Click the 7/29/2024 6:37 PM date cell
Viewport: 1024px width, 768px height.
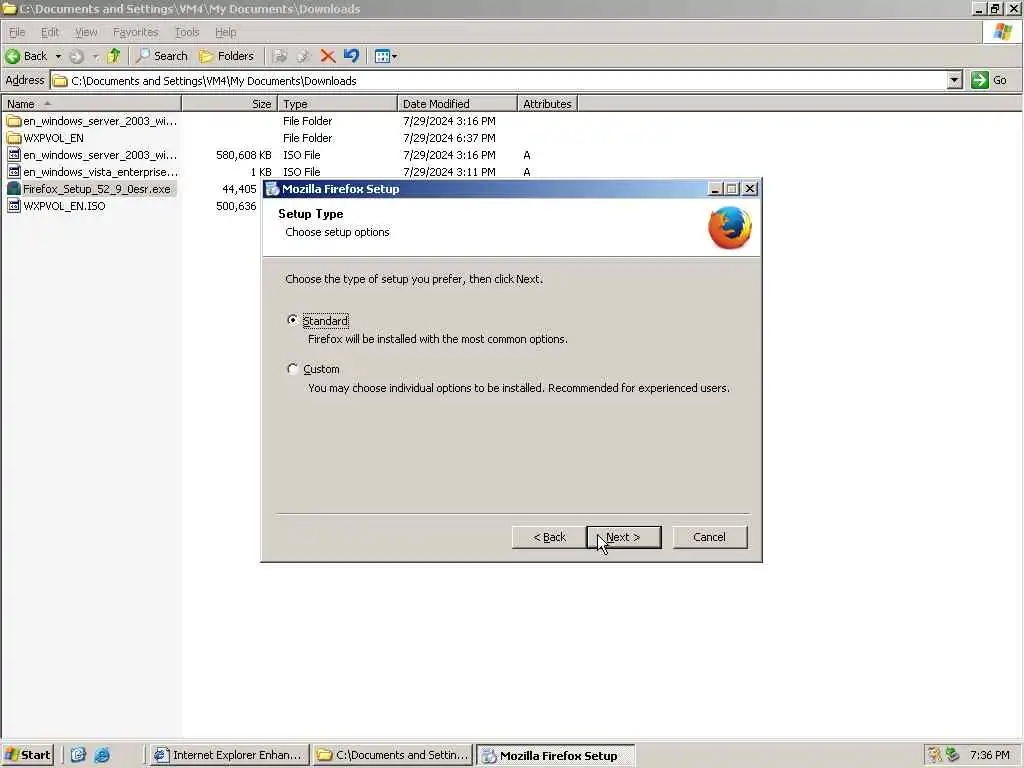click(449, 138)
